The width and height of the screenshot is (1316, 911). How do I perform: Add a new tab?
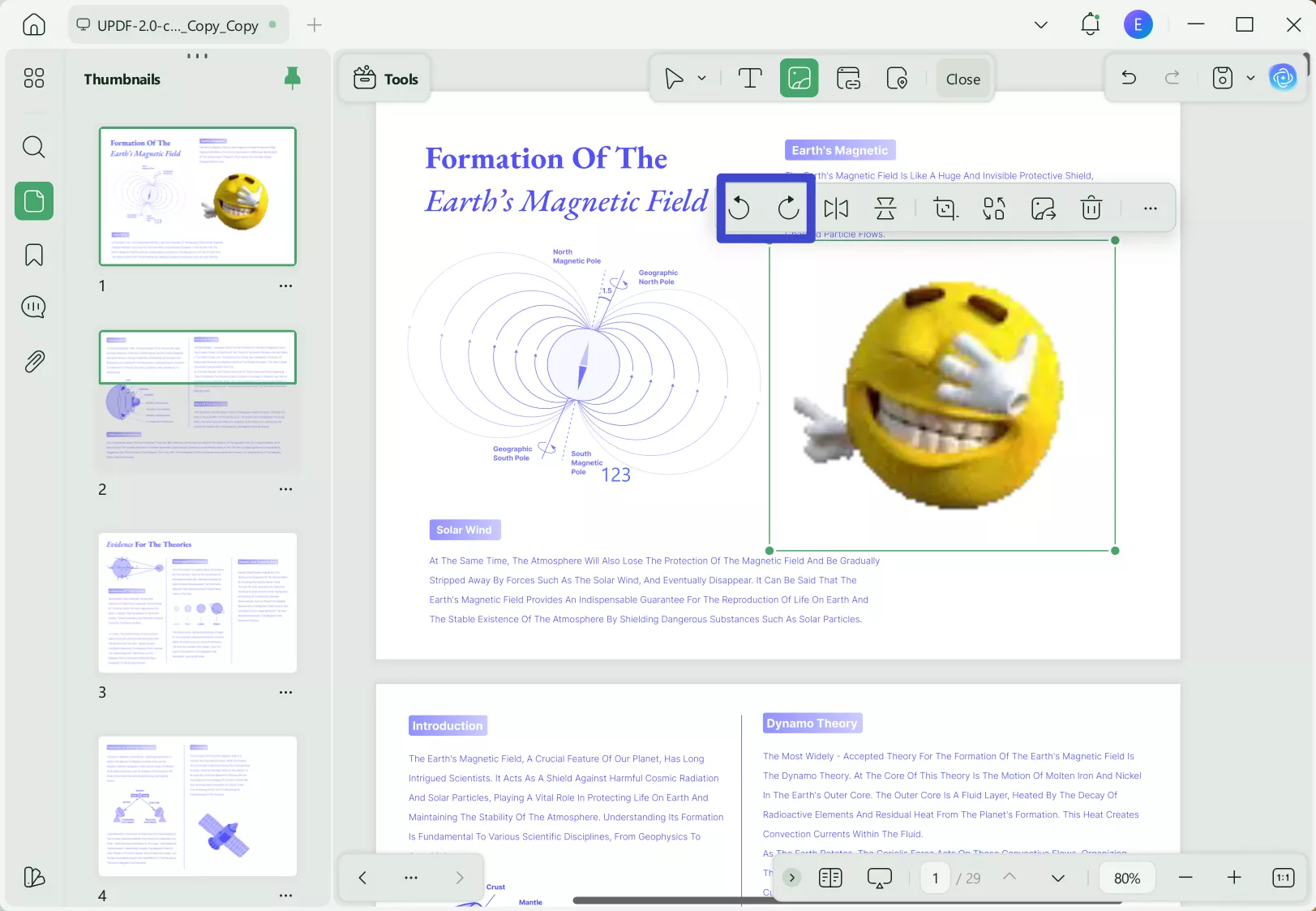click(x=315, y=25)
